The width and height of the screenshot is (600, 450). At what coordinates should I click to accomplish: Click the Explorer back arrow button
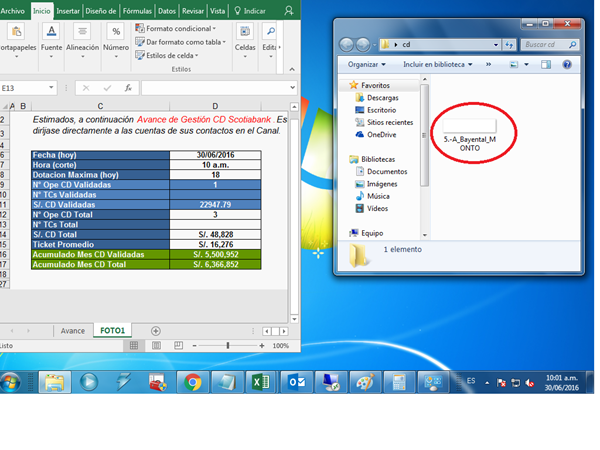[347, 45]
